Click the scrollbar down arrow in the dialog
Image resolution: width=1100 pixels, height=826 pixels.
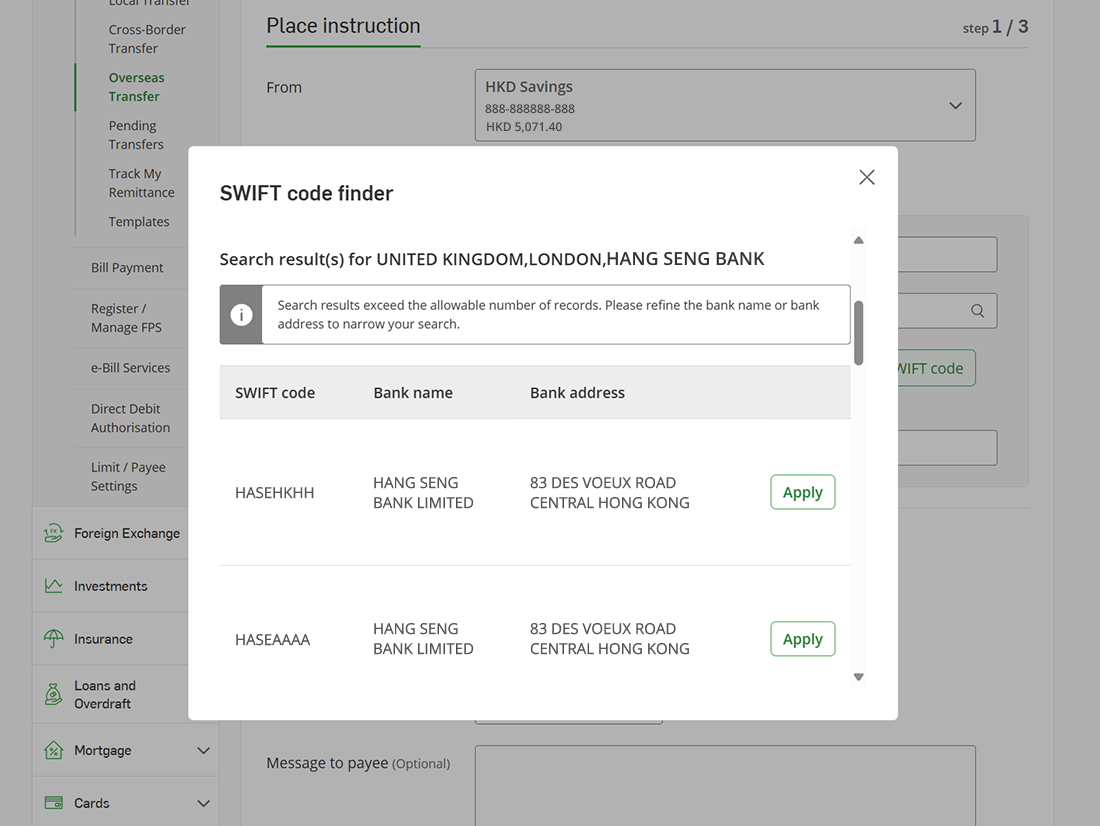point(858,676)
